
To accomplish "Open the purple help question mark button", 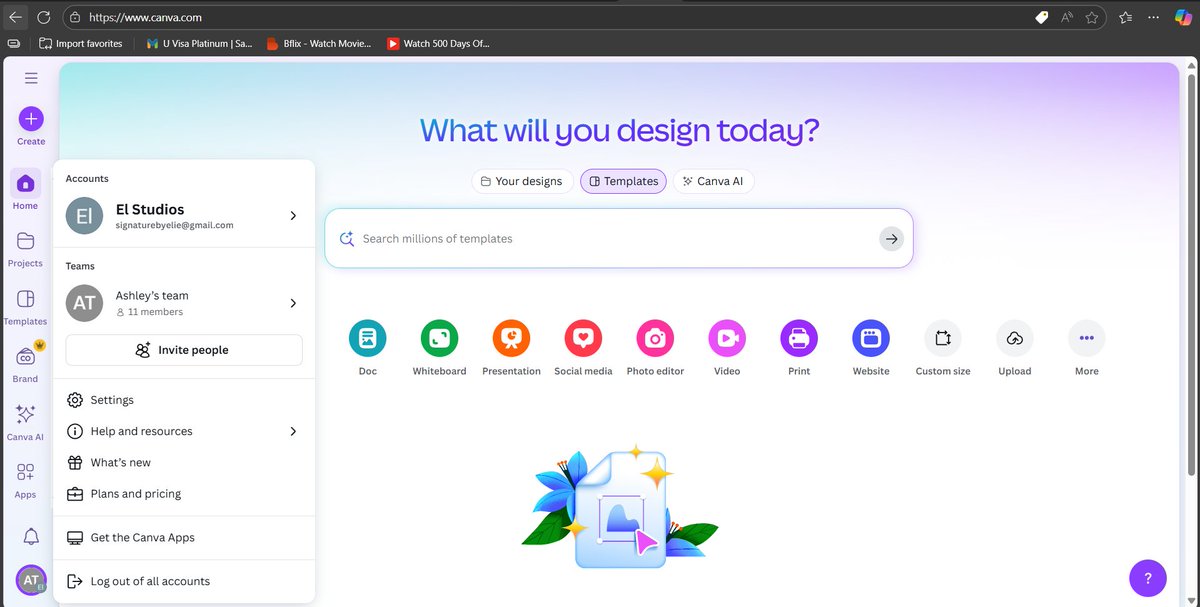I will click(x=1148, y=578).
